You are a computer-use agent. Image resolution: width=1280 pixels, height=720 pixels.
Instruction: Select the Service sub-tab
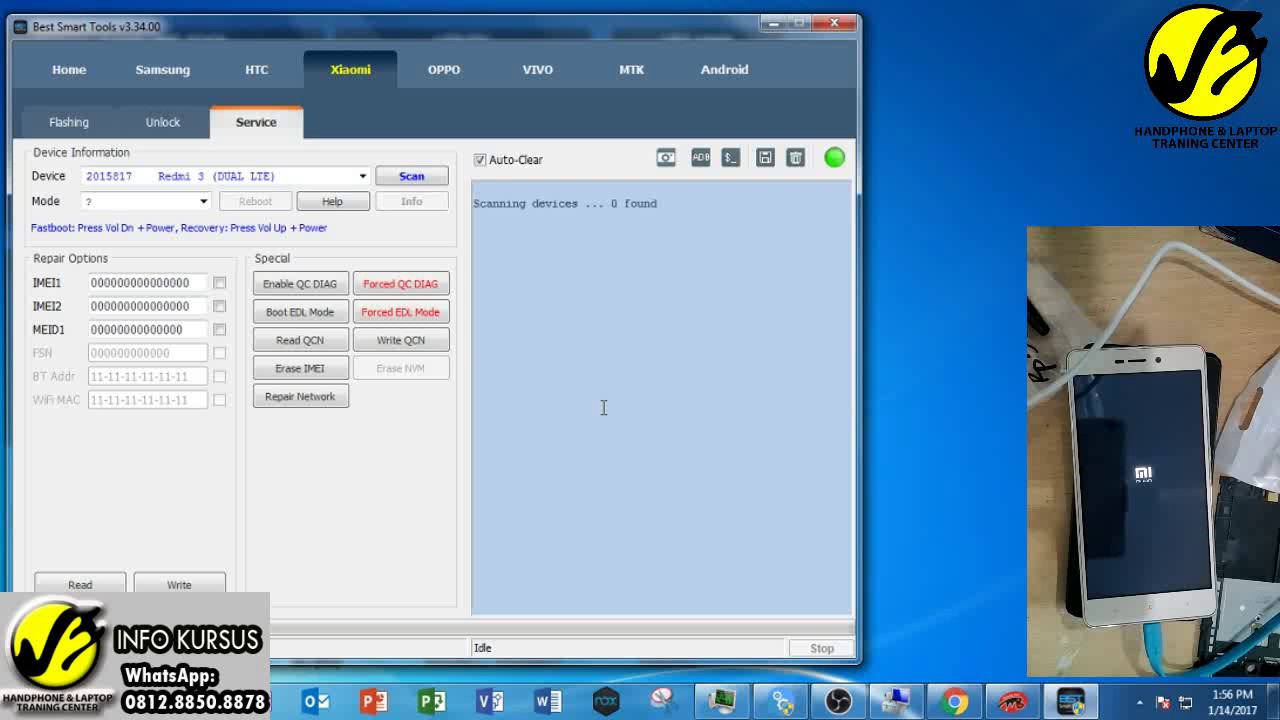pyautogui.click(x=256, y=122)
